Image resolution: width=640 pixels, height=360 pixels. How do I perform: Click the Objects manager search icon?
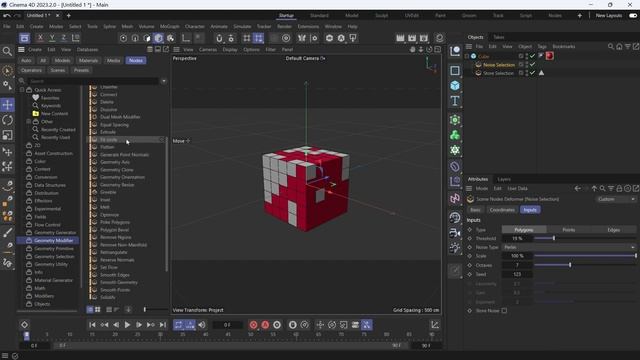click(611, 47)
